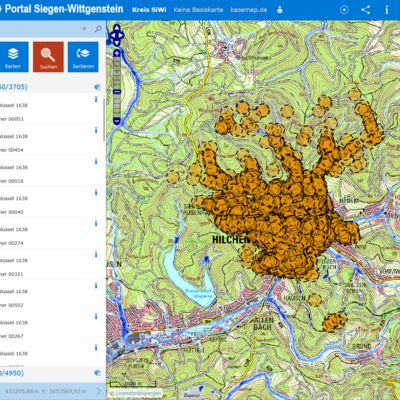Click the result list scrollbar
The height and width of the screenshot is (400, 400).
click(x=104, y=119)
